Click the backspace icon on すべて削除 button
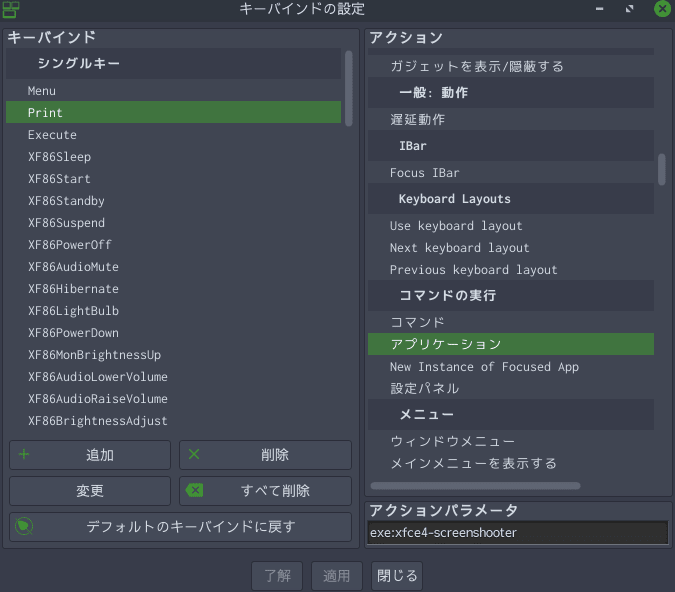This screenshot has width=675, height=592. coord(194,490)
